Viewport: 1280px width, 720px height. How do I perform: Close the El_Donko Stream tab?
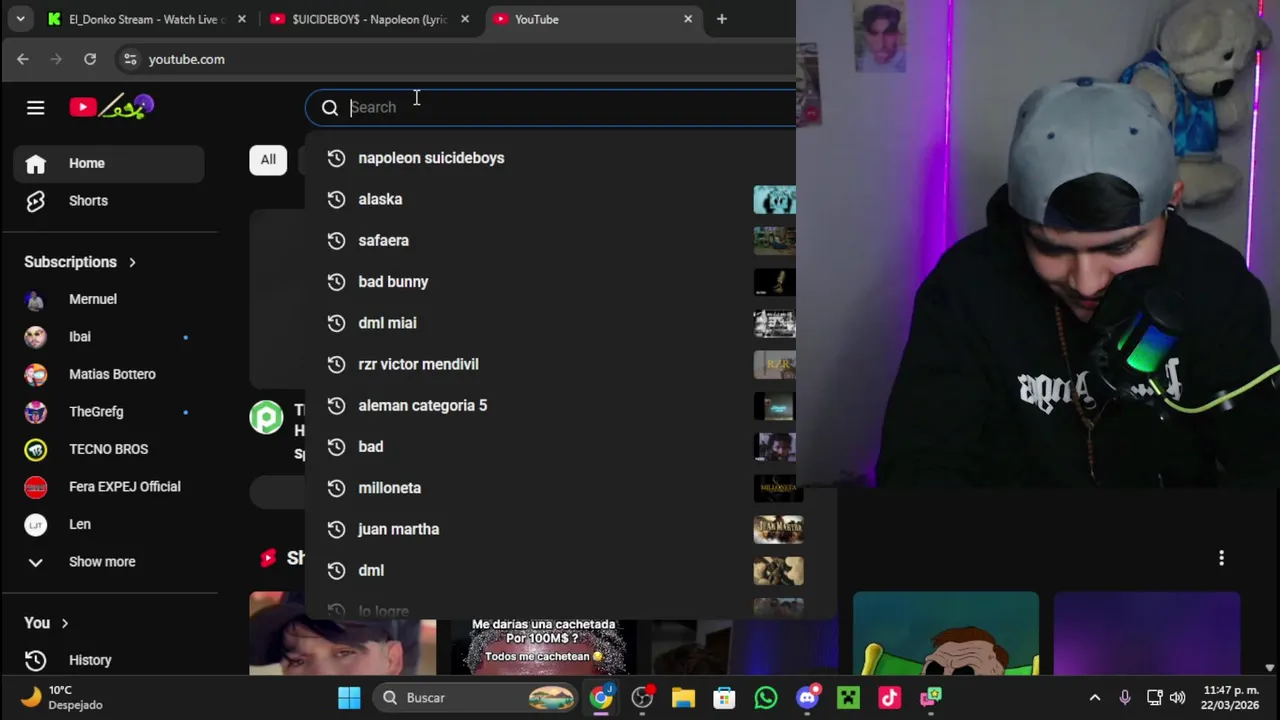pyautogui.click(x=241, y=19)
